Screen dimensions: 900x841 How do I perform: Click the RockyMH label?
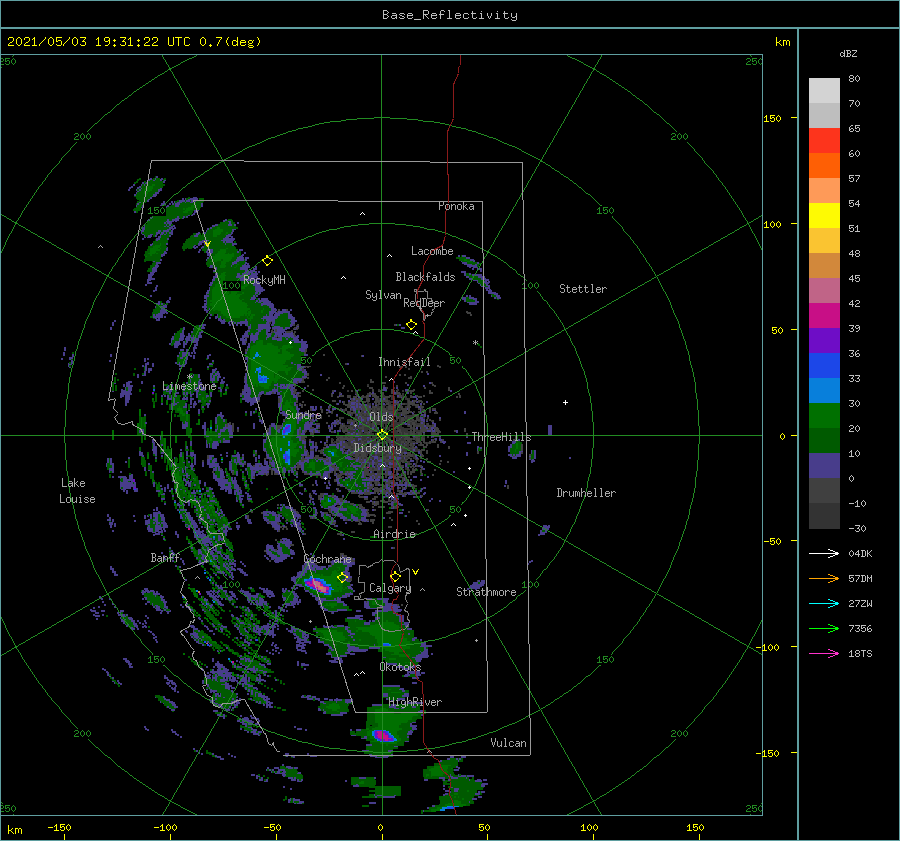click(264, 280)
